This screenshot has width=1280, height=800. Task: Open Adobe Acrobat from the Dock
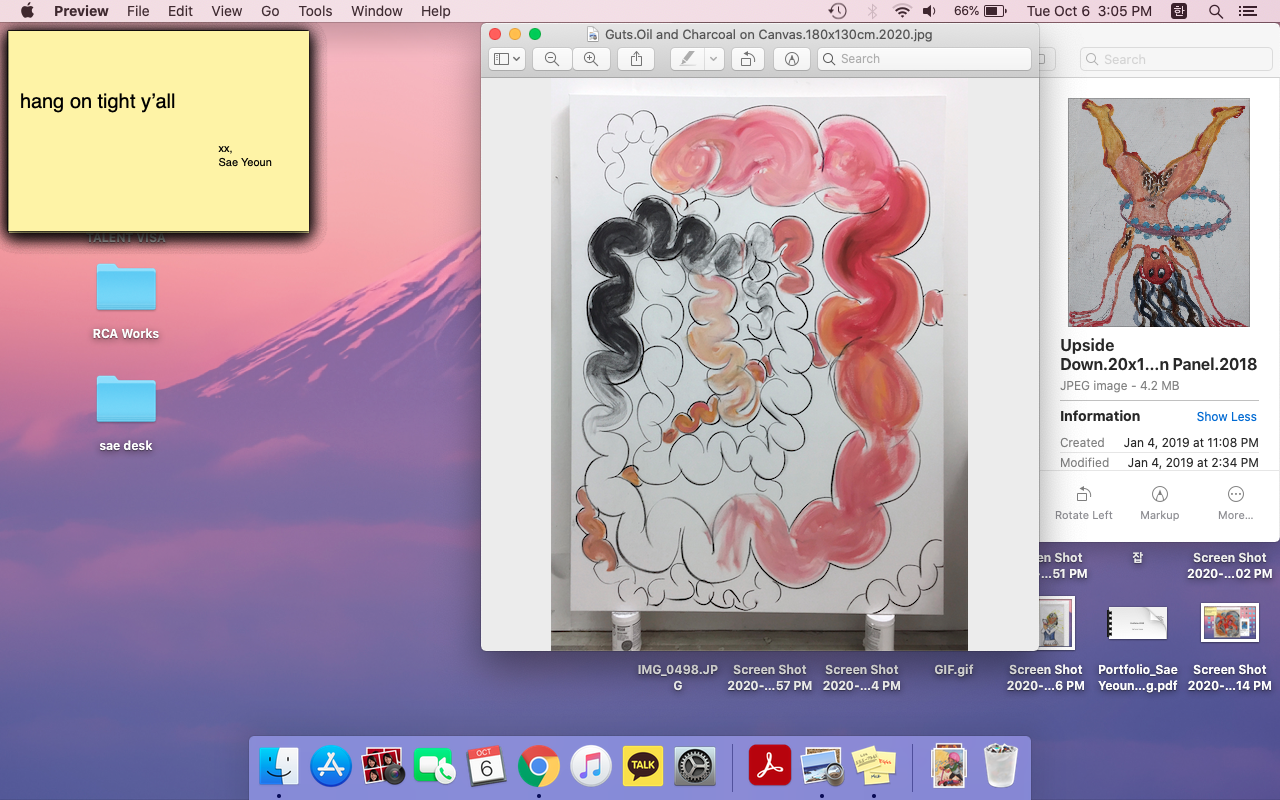tap(770, 767)
